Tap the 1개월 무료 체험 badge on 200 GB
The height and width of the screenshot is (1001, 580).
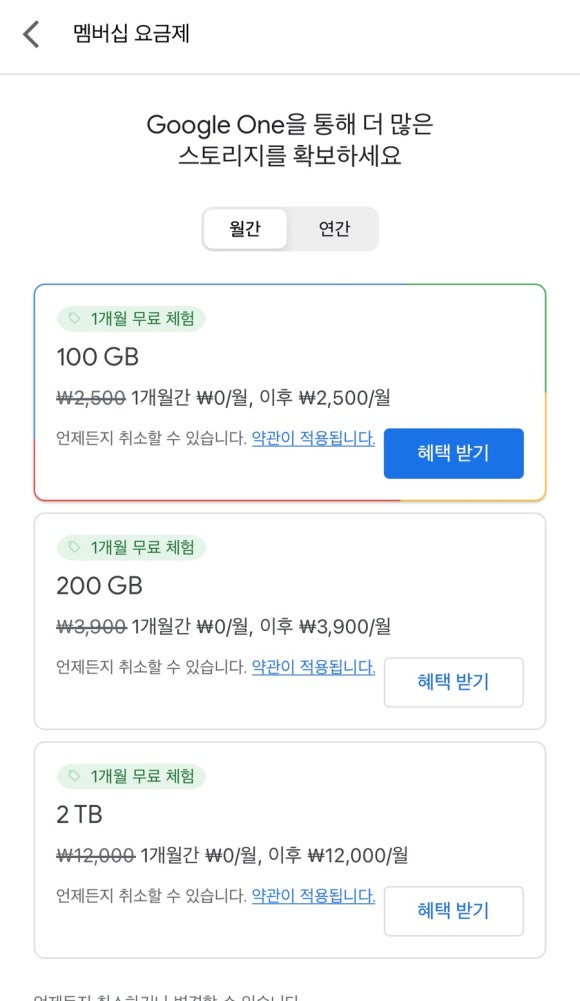pyautogui.click(x=131, y=547)
